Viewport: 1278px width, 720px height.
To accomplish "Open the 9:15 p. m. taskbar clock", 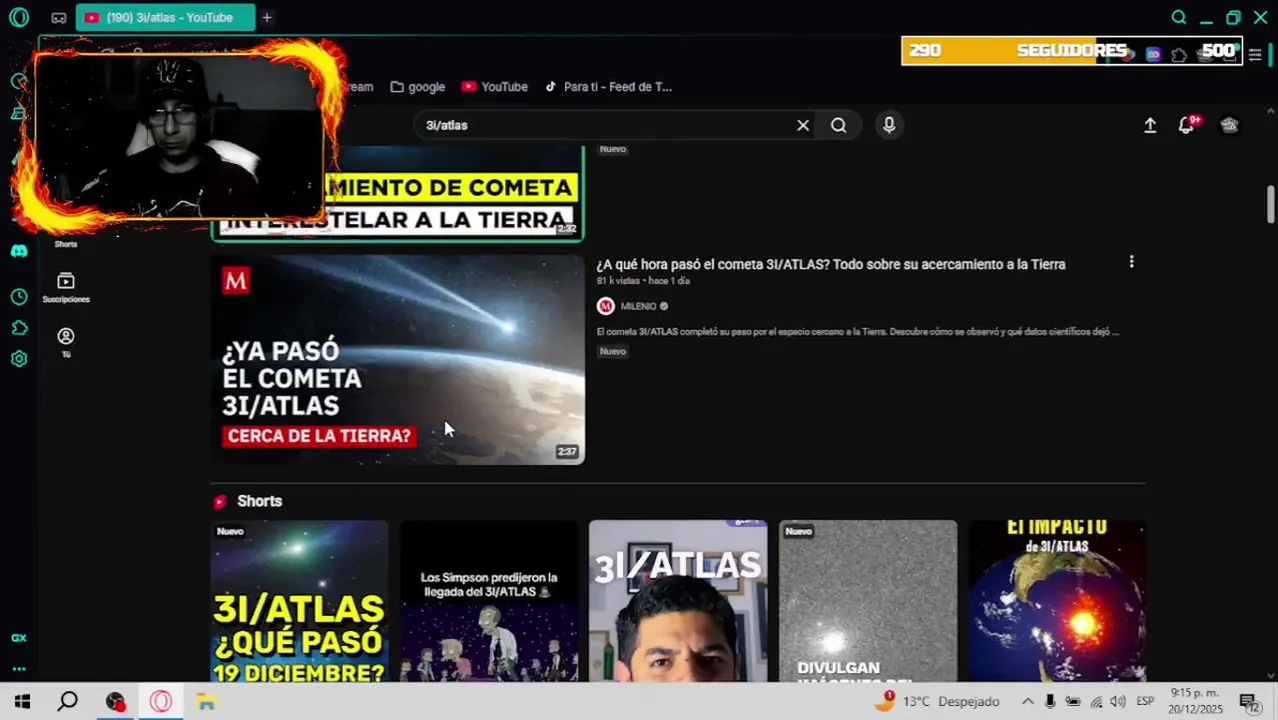I will (x=1196, y=701).
